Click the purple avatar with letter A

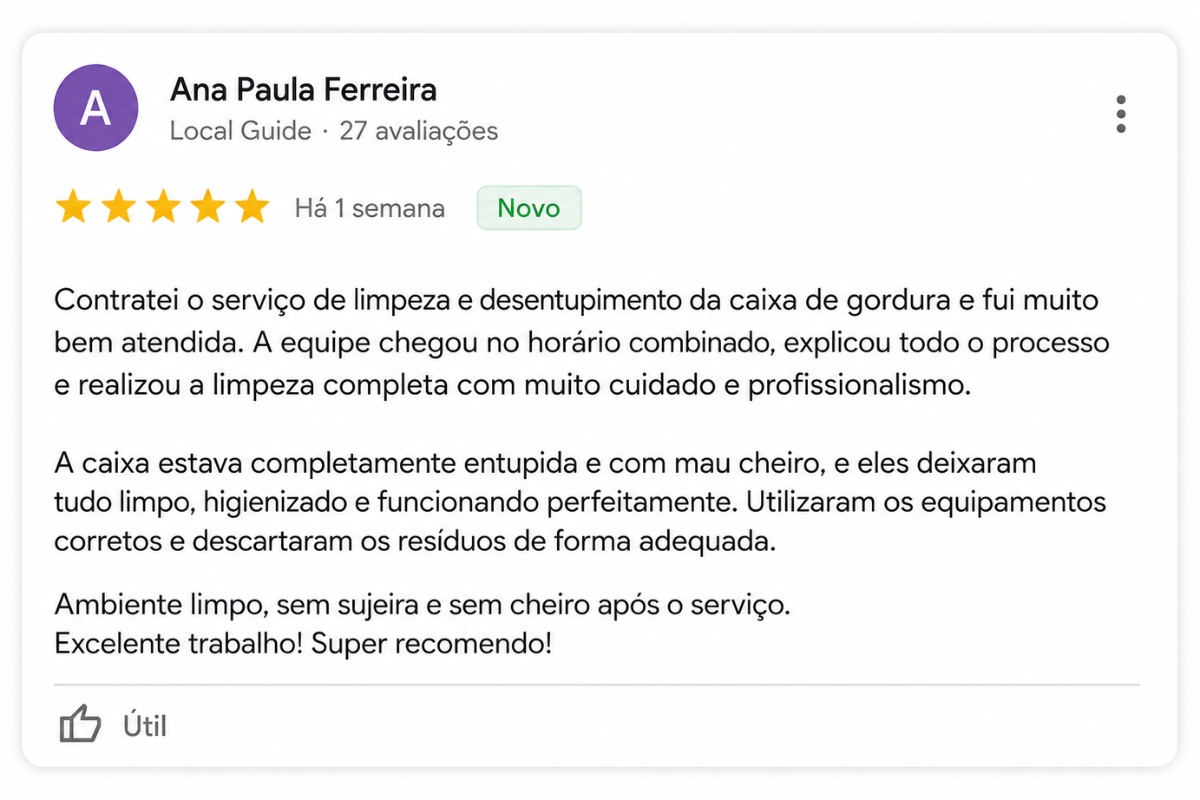click(x=95, y=108)
